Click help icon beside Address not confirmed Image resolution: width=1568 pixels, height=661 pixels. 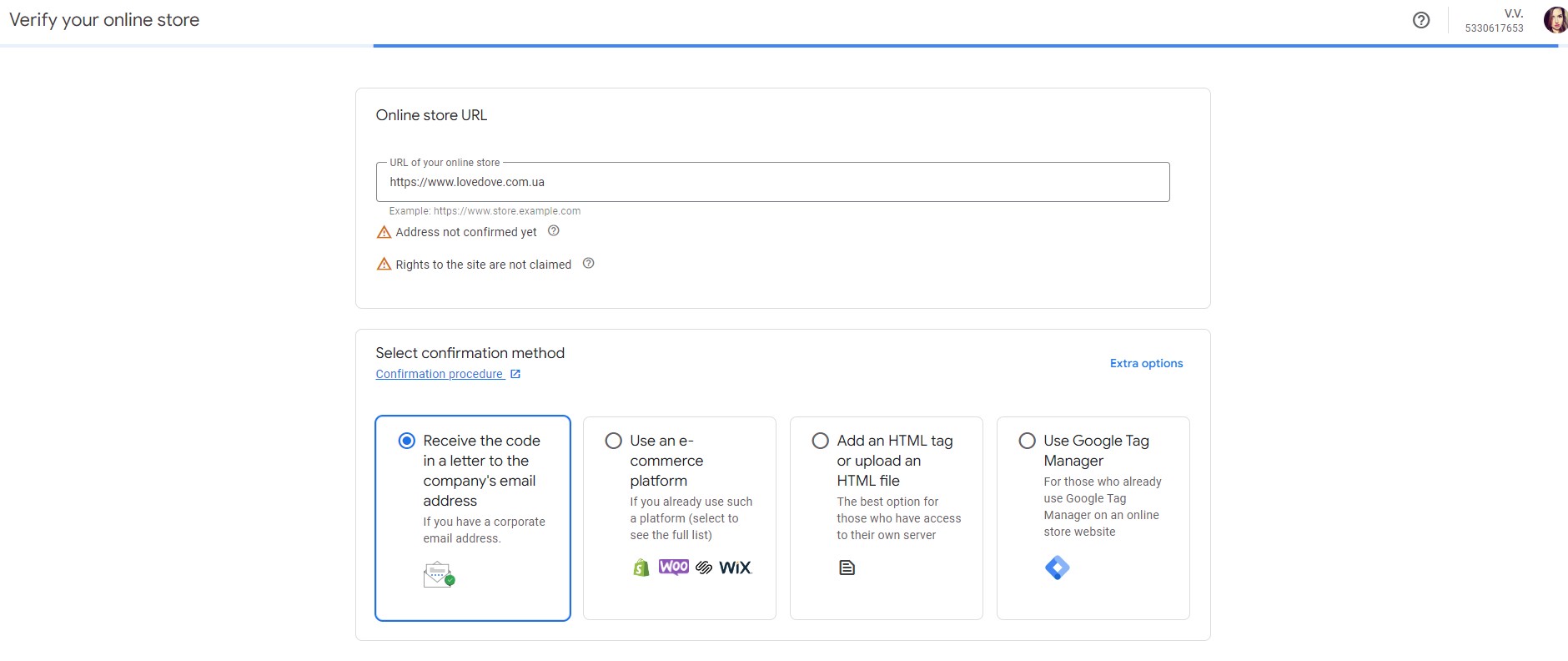(x=553, y=231)
